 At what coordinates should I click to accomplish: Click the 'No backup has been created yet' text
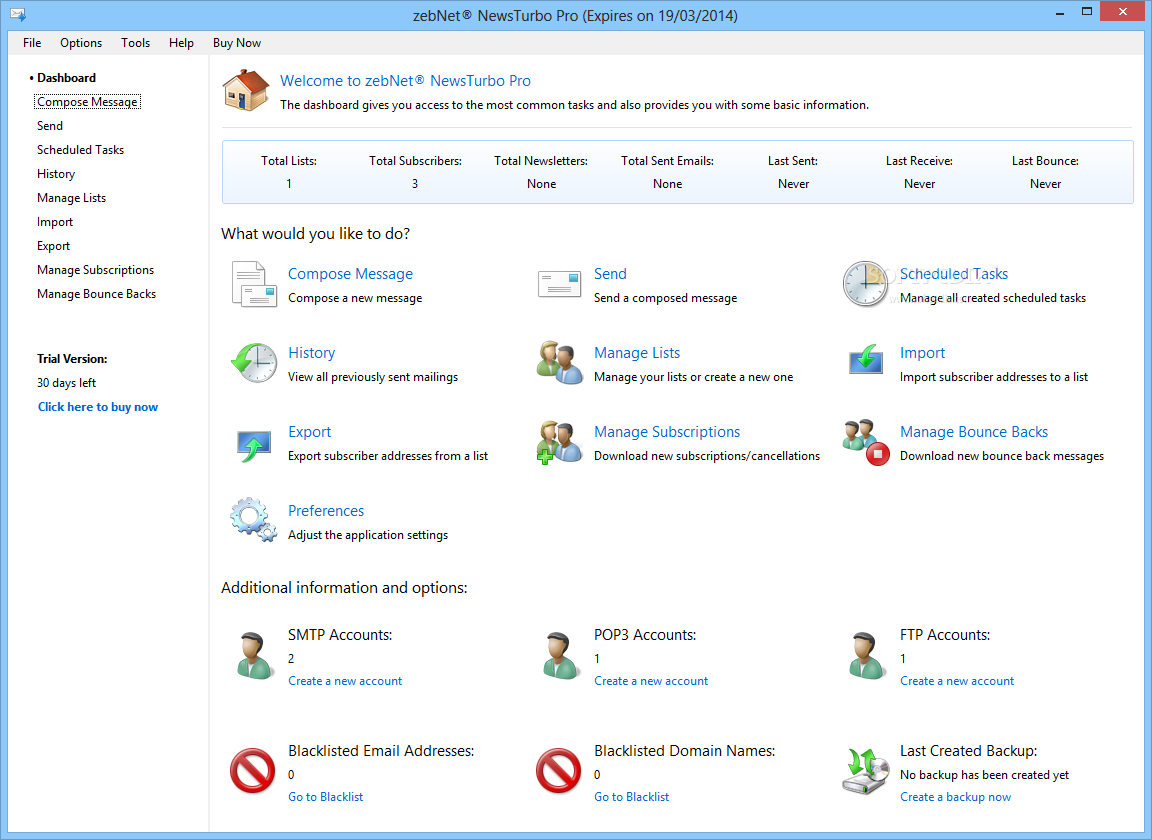coord(984,775)
